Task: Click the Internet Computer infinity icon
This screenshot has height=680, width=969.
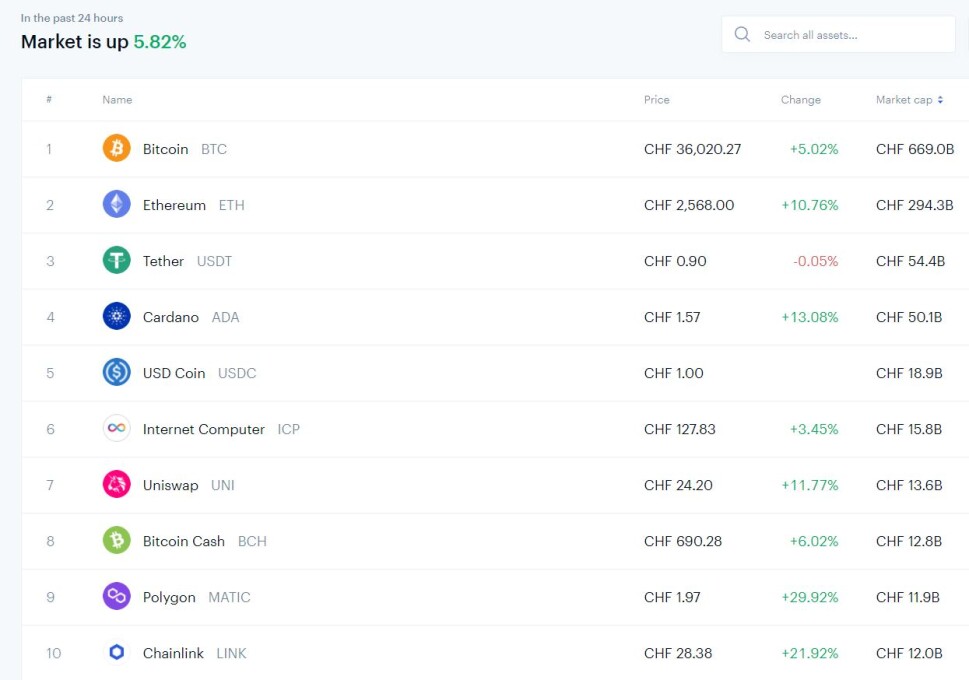Action: pyautogui.click(x=116, y=428)
